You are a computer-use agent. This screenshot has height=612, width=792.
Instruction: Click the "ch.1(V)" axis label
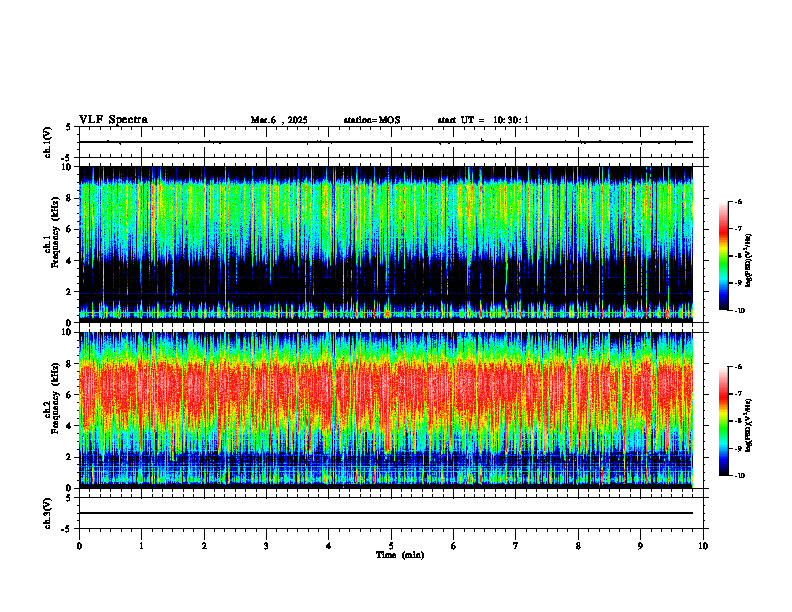(48, 142)
